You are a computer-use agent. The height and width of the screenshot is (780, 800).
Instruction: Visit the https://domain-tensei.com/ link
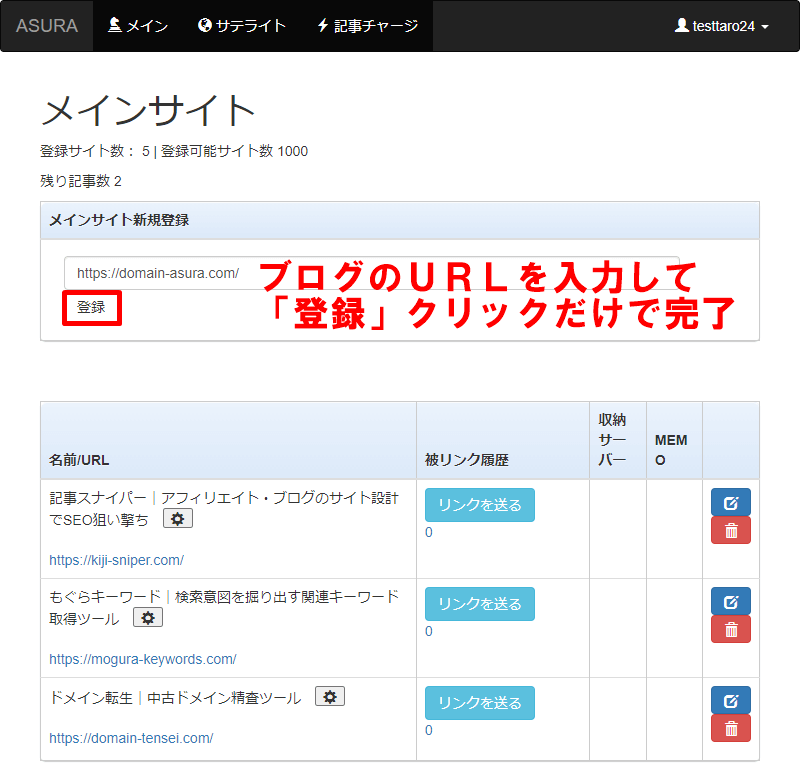click(131, 738)
